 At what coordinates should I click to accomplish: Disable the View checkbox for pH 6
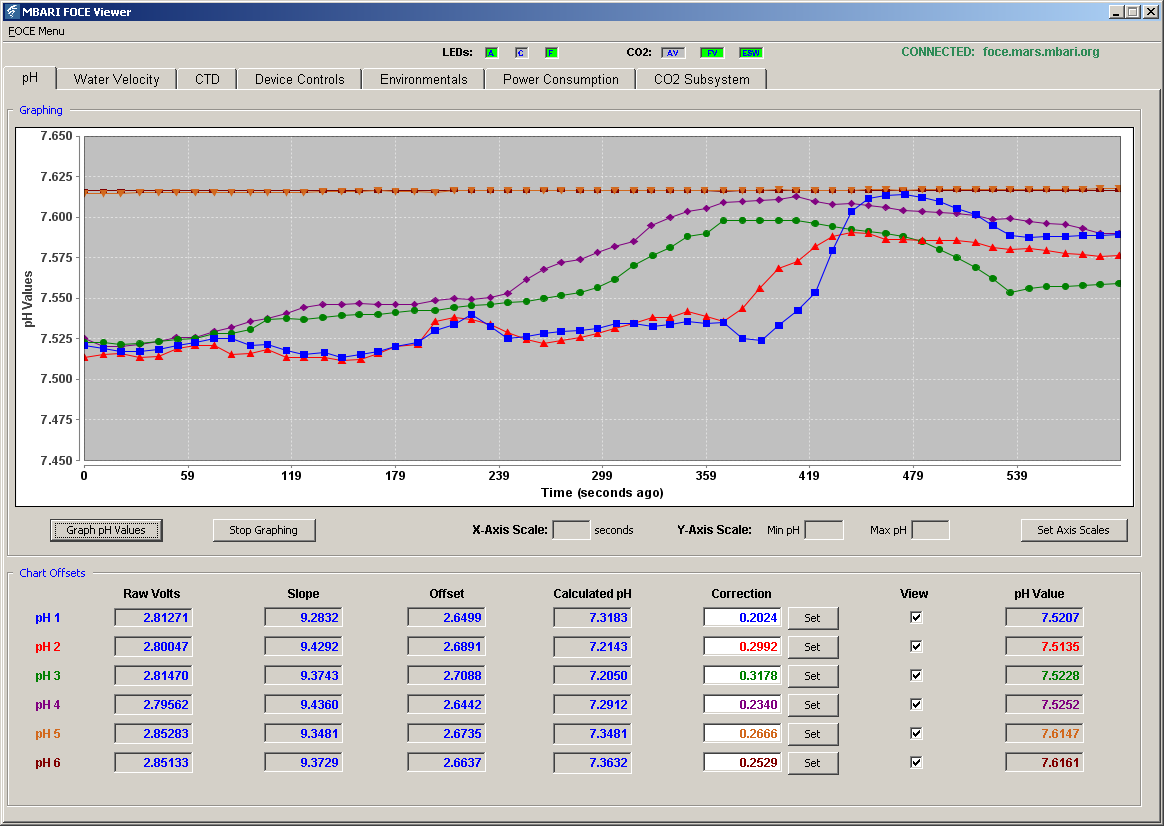point(916,762)
